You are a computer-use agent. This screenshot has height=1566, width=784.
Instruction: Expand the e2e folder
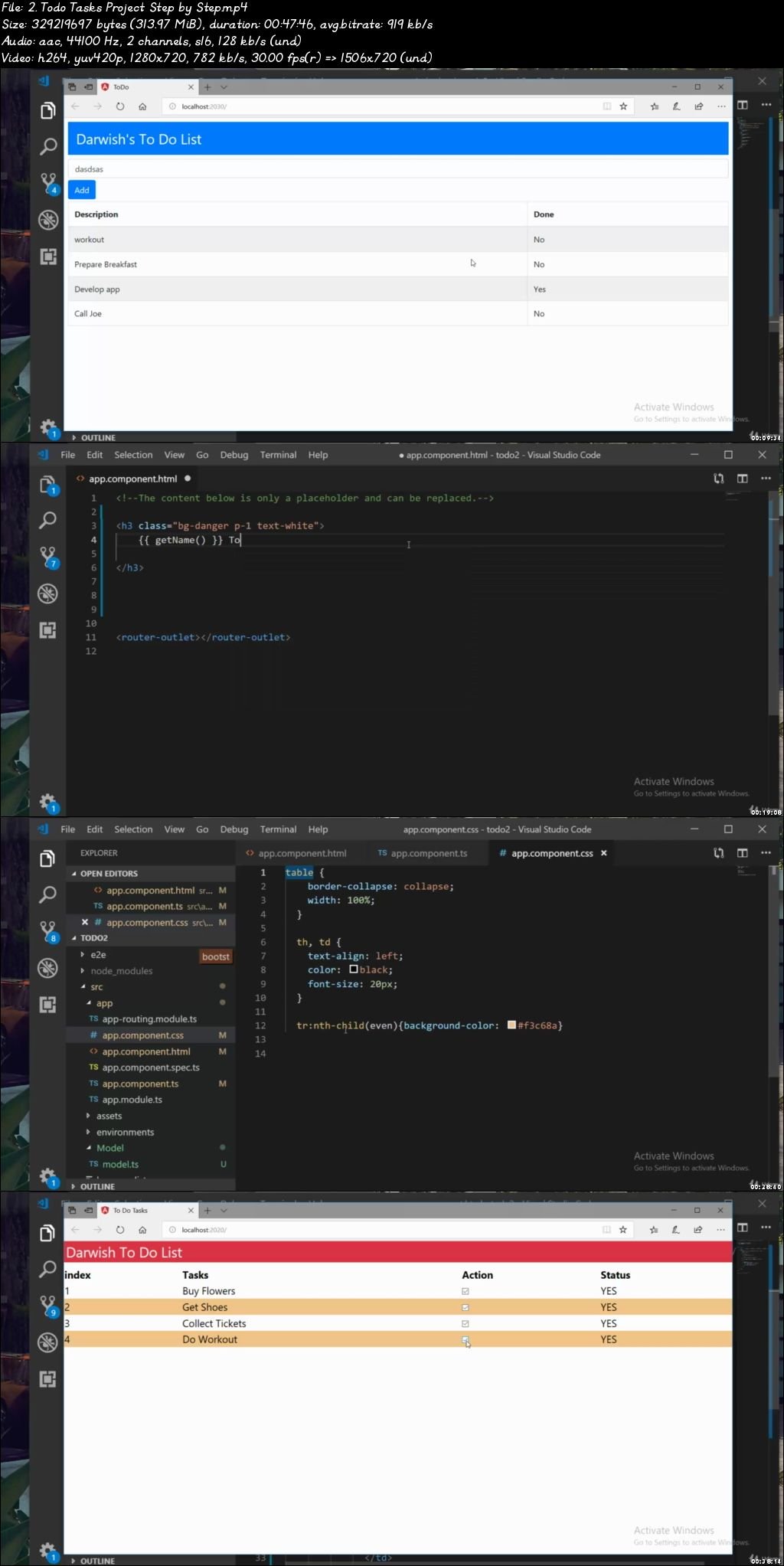coord(83,955)
